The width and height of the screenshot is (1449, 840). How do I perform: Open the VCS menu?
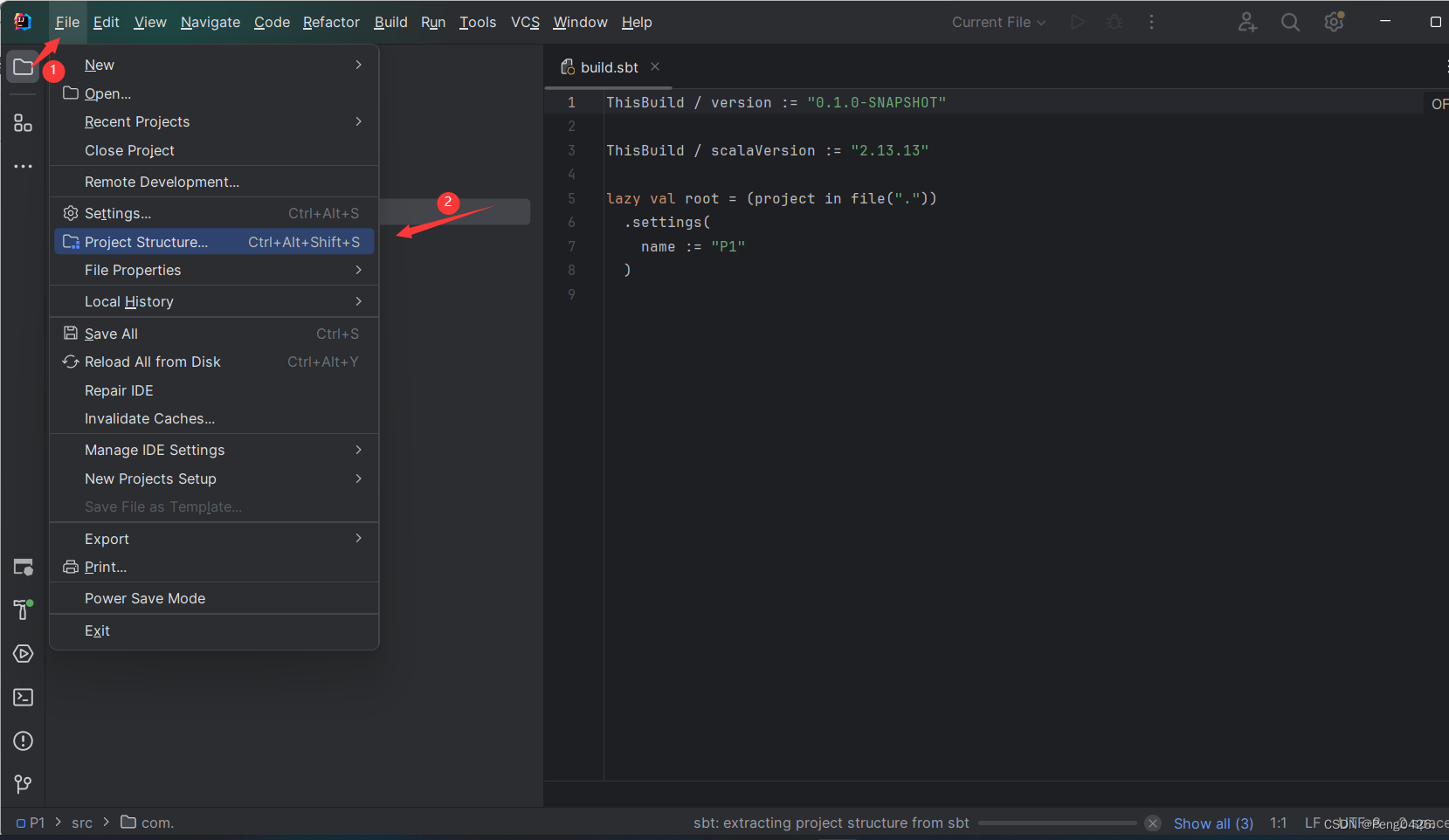(525, 22)
